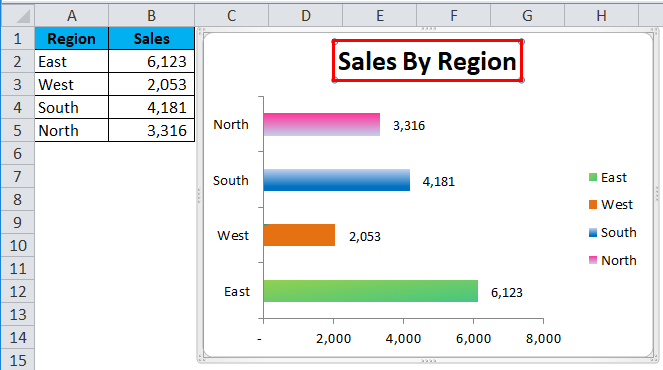Click cell containing North in column A

[71, 130]
